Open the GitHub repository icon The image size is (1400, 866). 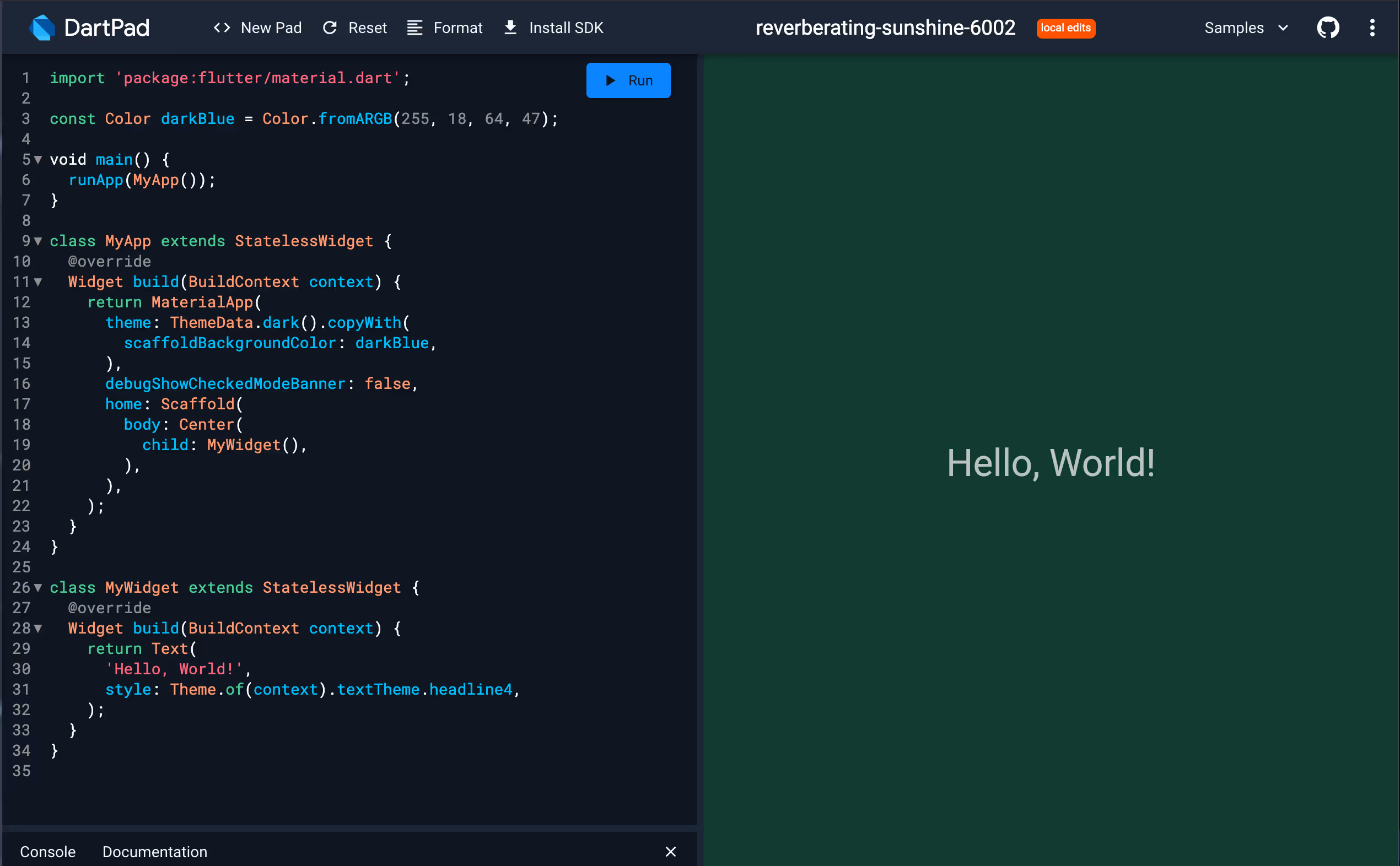1328,28
